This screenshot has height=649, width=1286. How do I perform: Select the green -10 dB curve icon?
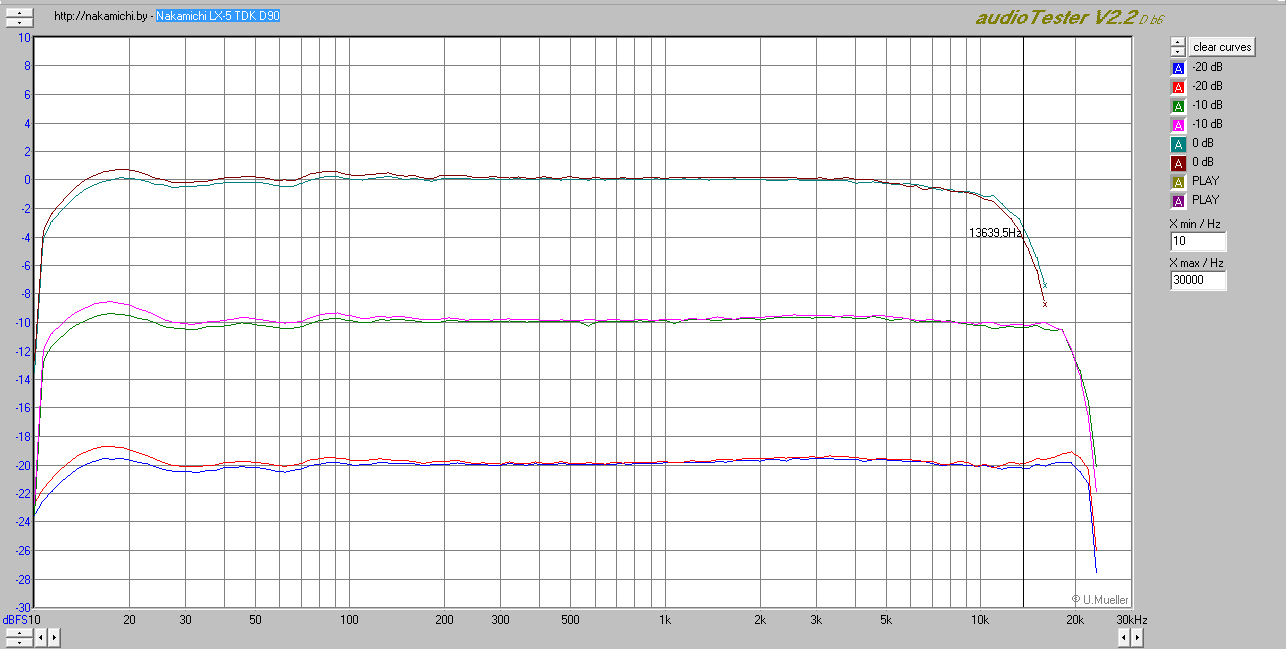coord(1177,105)
